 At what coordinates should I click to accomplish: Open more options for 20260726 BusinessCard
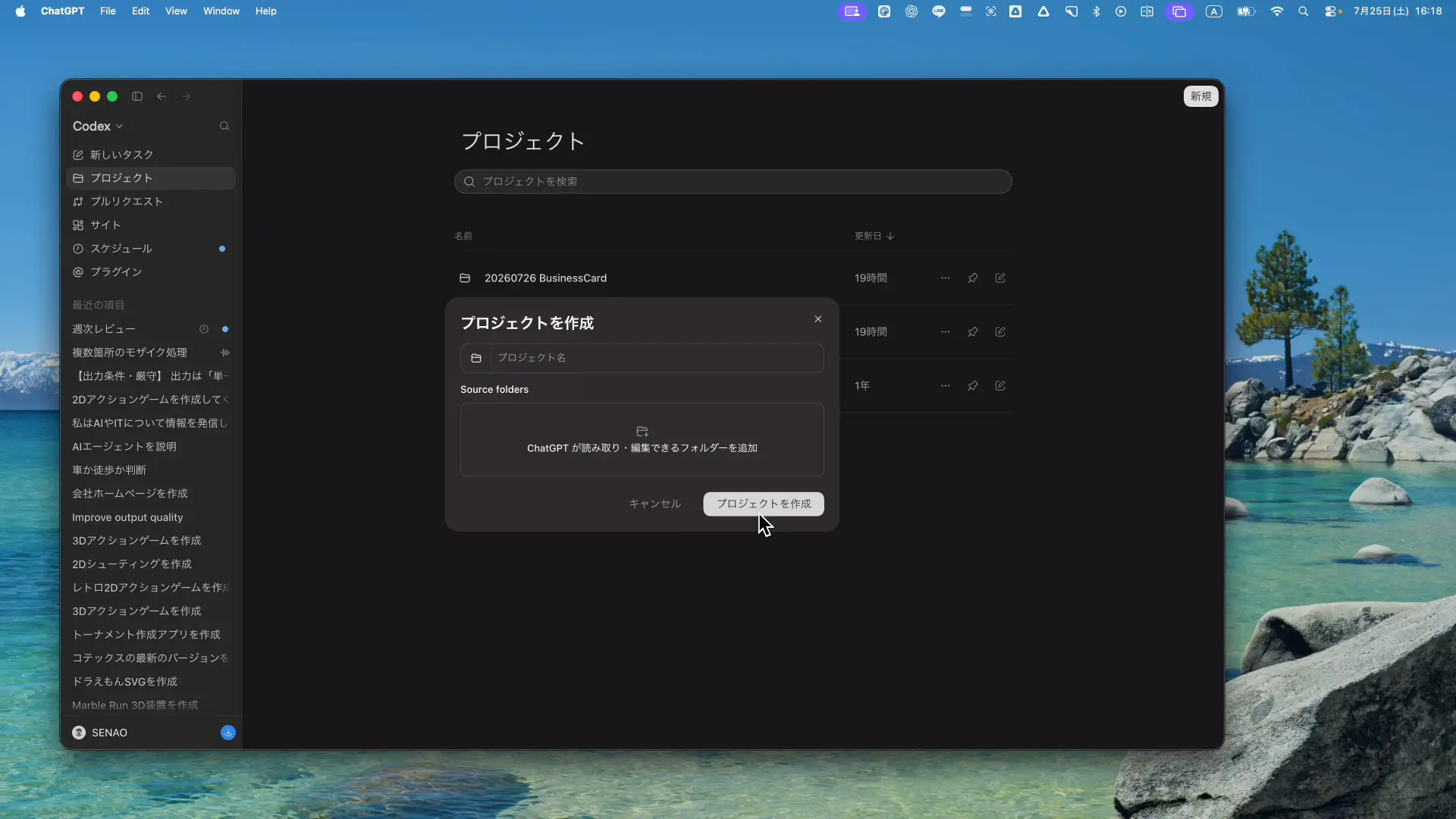tap(945, 278)
